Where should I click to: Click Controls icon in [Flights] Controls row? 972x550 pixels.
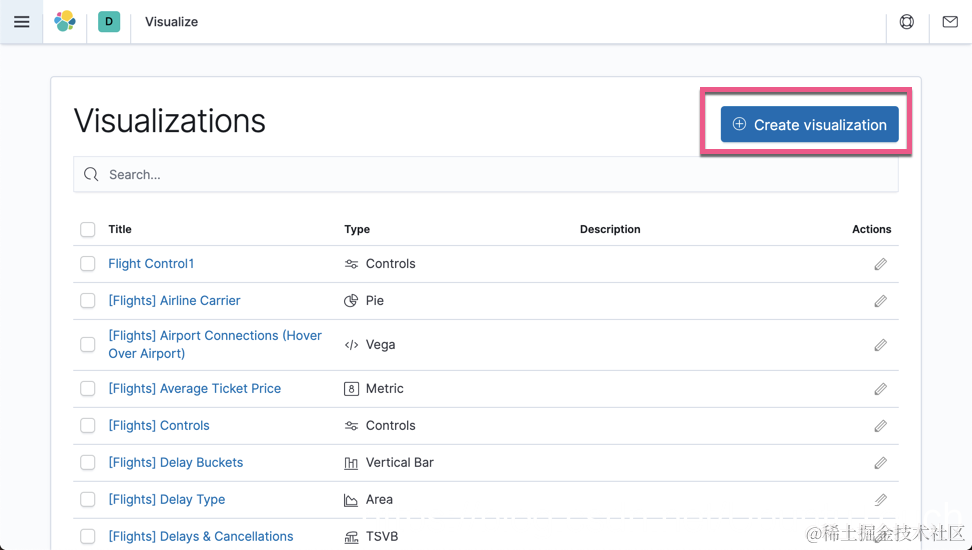351,426
